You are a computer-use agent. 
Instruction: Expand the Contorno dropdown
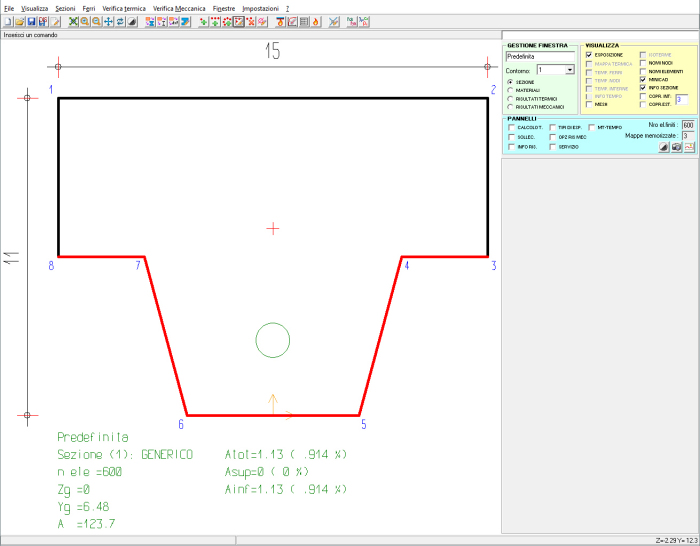click(569, 71)
